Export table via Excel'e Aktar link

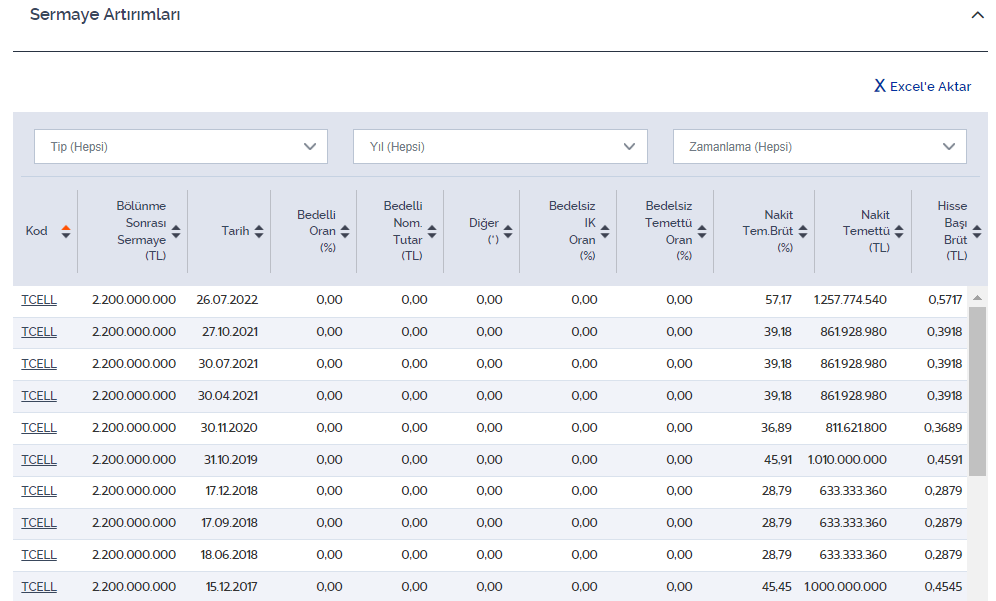tap(923, 86)
